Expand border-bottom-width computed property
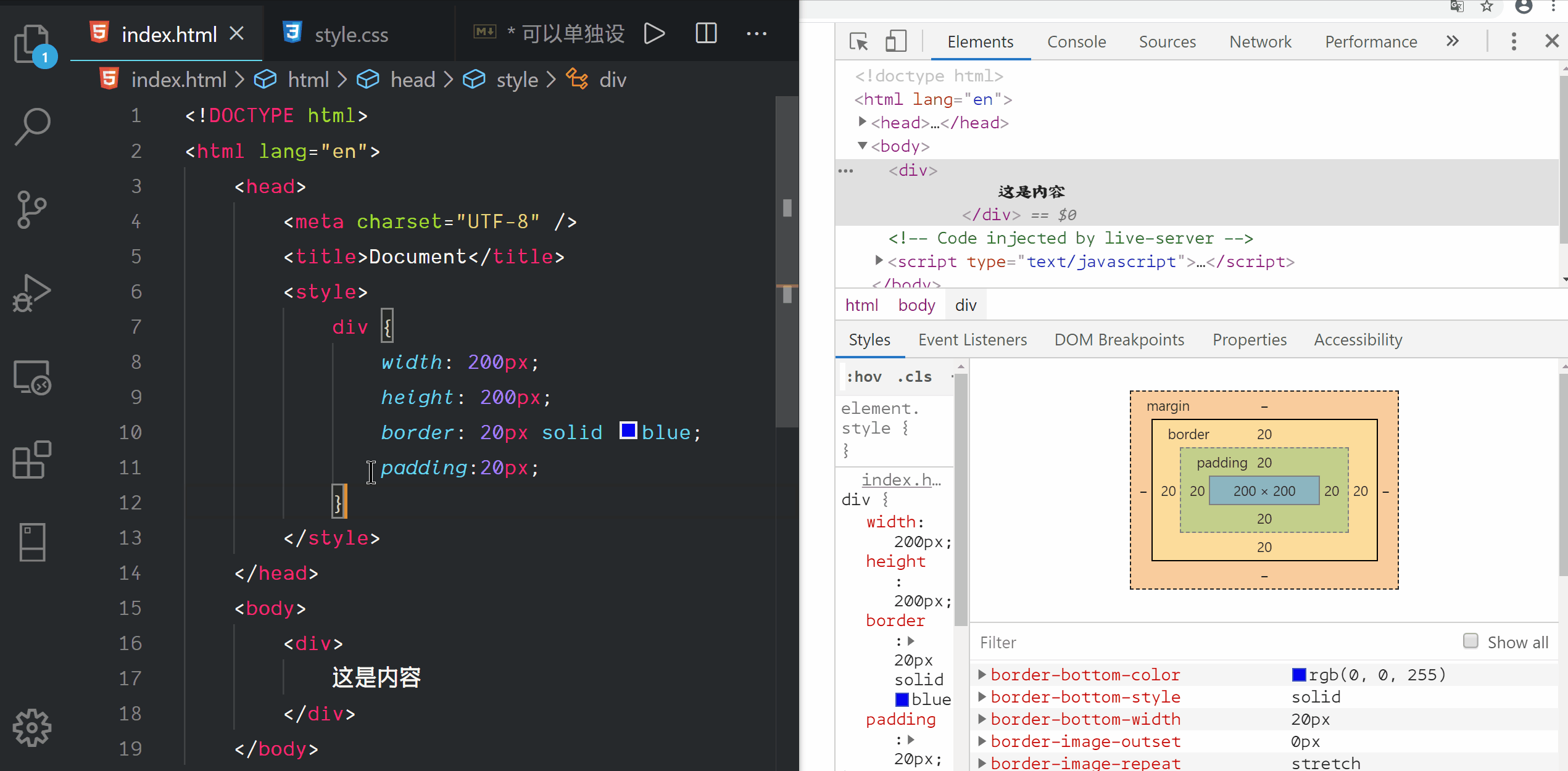This screenshot has width=1568, height=771. pyautogui.click(x=982, y=719)
